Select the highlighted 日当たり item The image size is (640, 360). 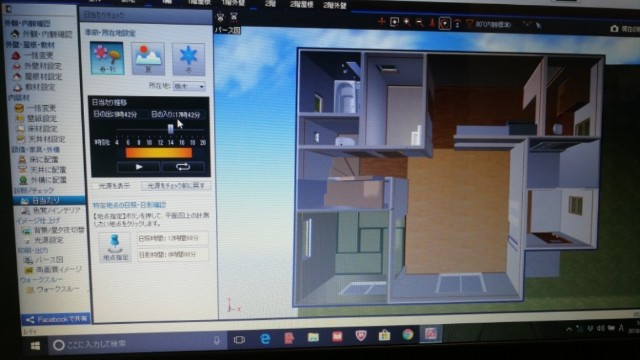49,200
